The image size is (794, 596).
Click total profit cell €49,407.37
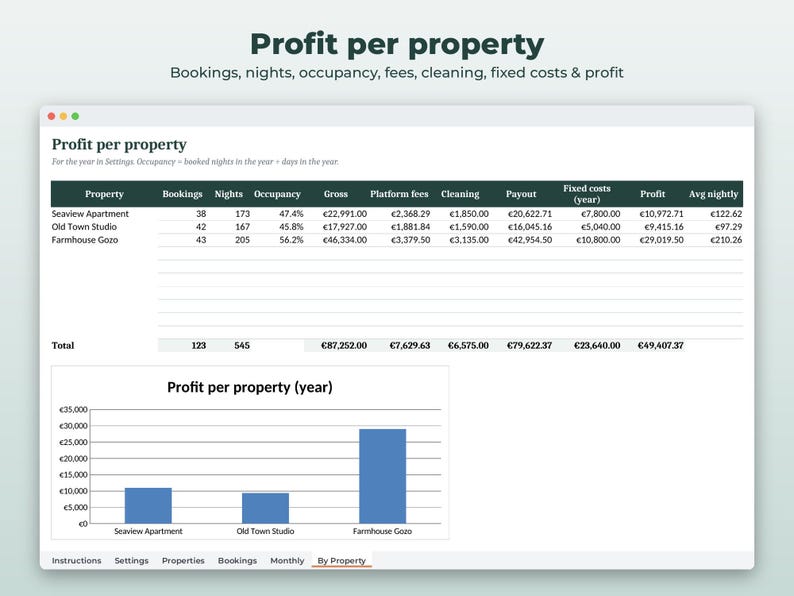[660, 345]
